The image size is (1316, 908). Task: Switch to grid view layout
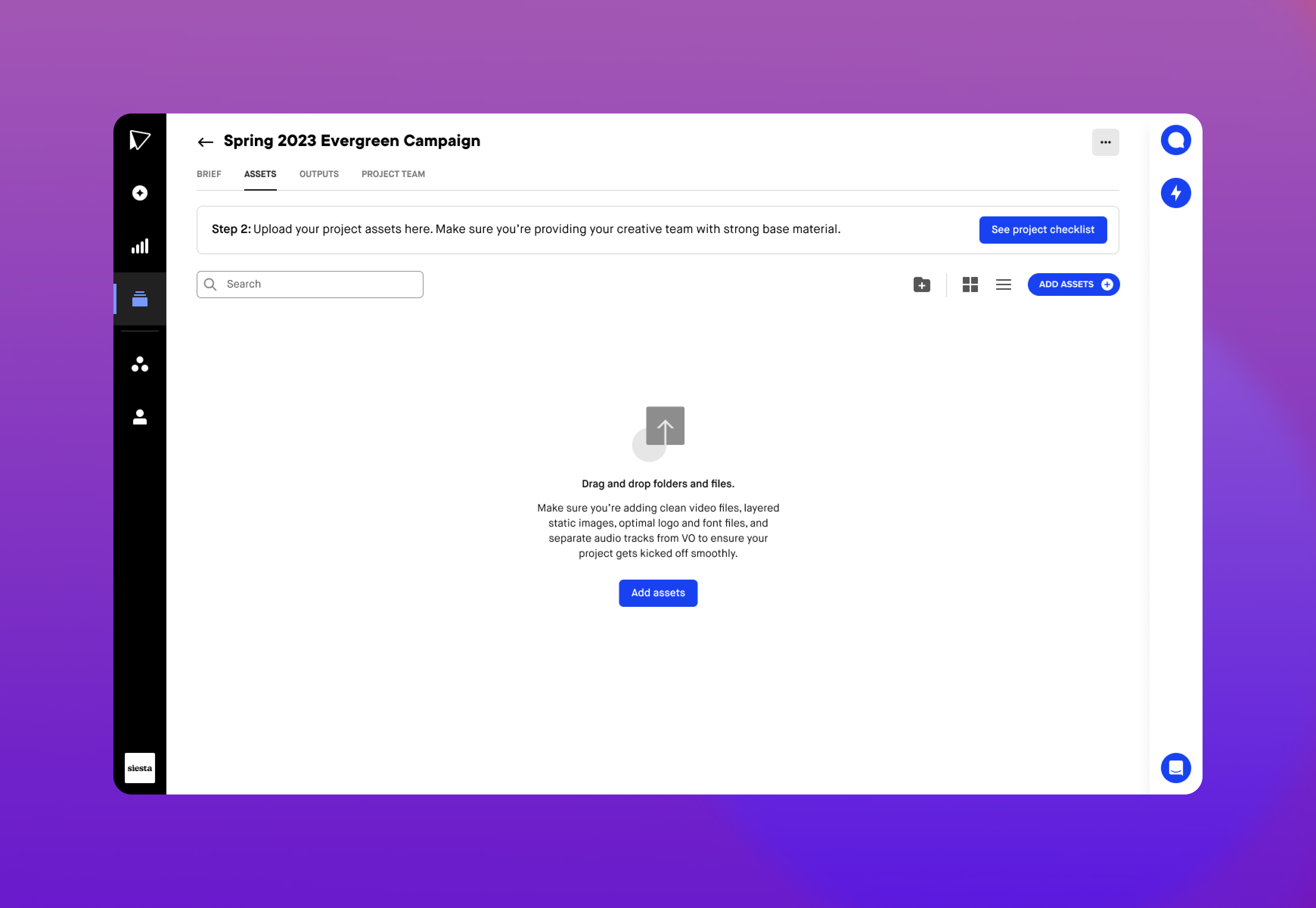tap(969, 284)
